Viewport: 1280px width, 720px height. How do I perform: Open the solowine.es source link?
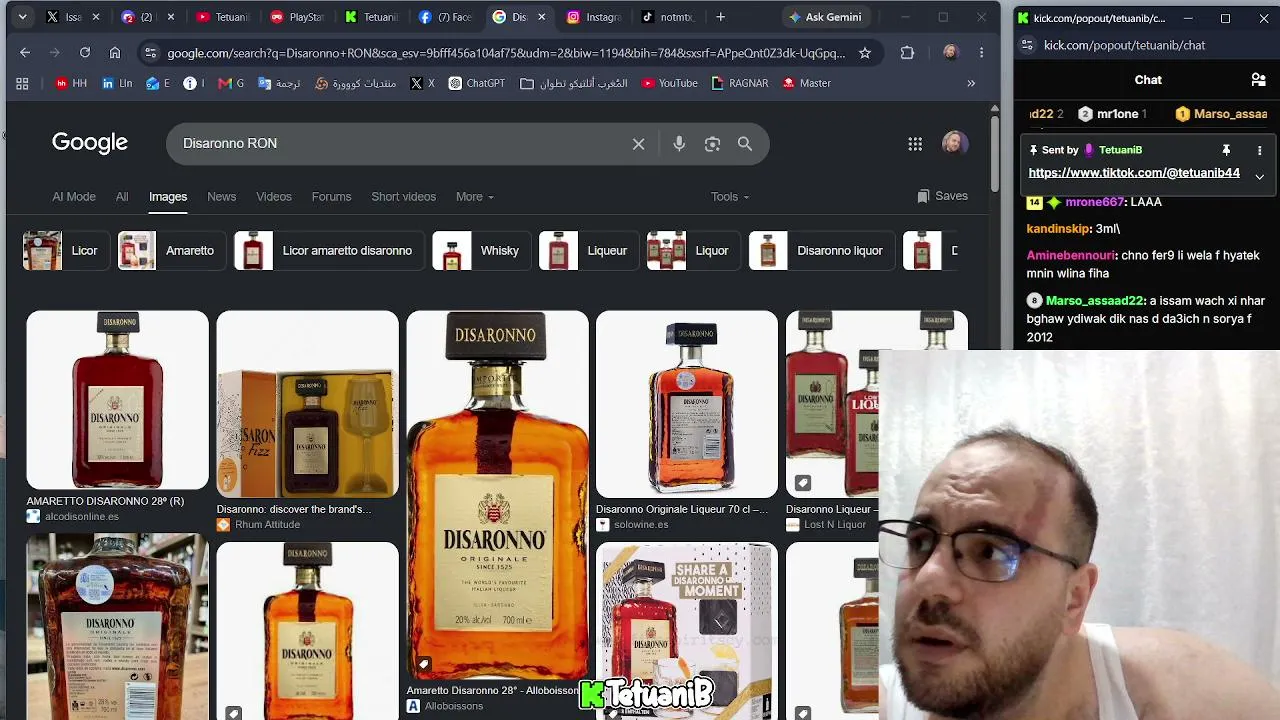point(641,525)
